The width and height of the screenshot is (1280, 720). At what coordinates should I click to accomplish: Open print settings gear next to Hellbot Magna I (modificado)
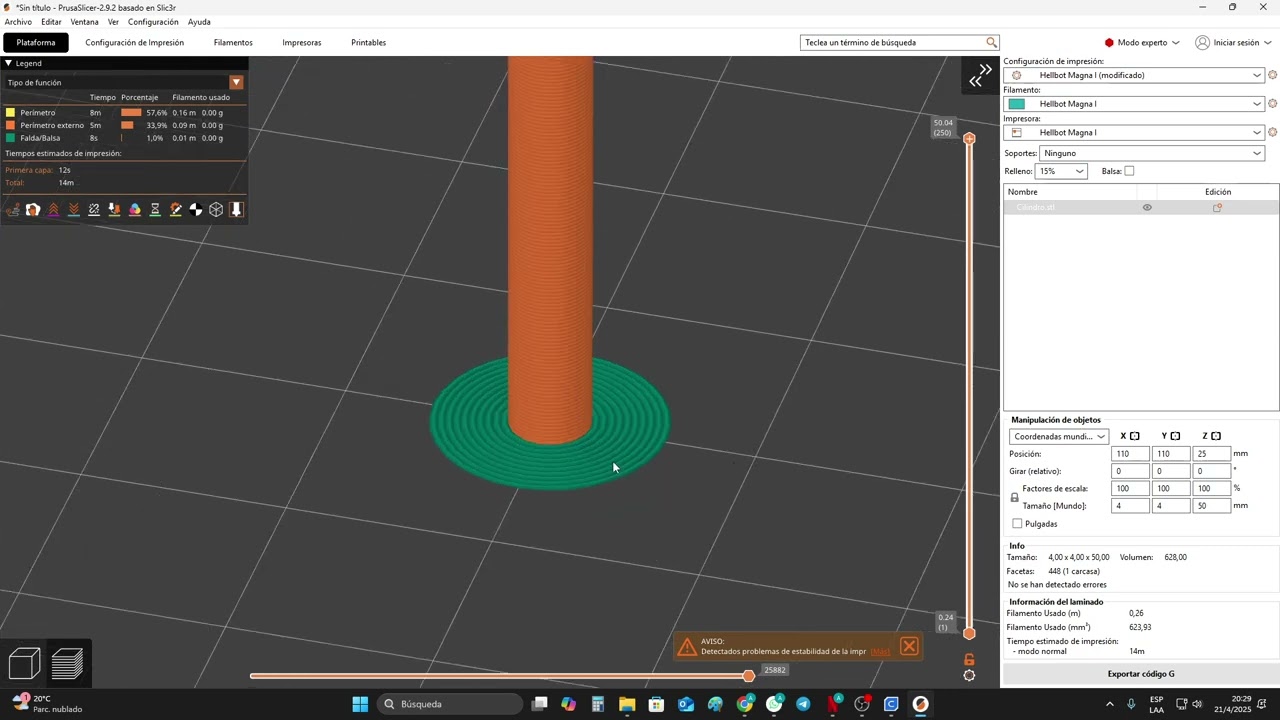tap(1273, 75)
